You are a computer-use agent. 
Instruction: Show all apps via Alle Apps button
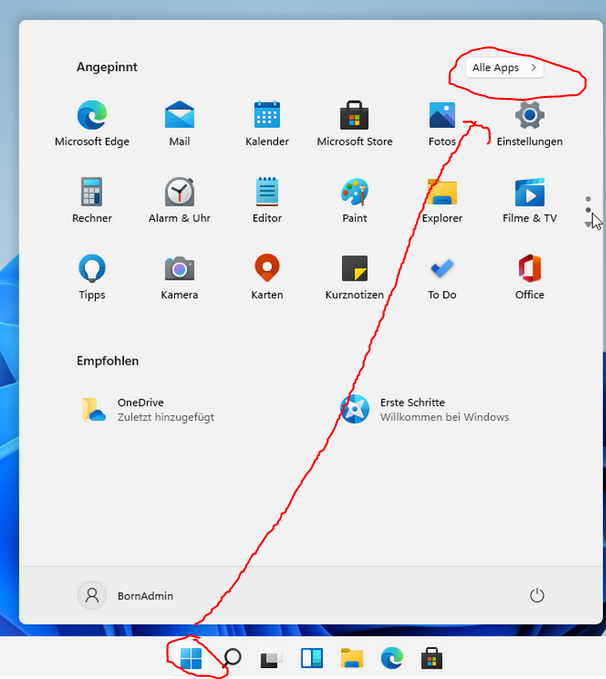[504, 68]
